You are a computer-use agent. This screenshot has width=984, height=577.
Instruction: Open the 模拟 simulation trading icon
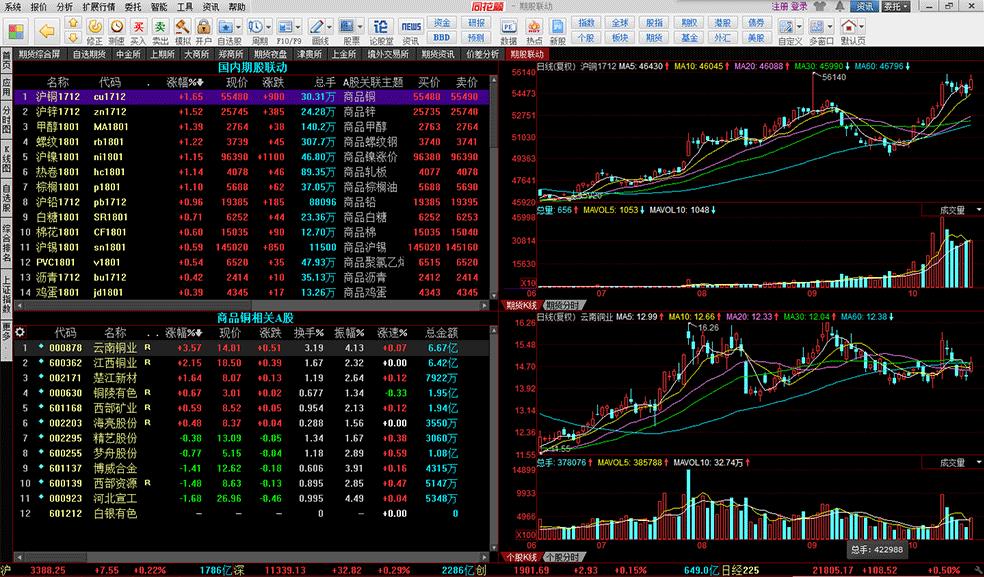click(x=182, y=31)
